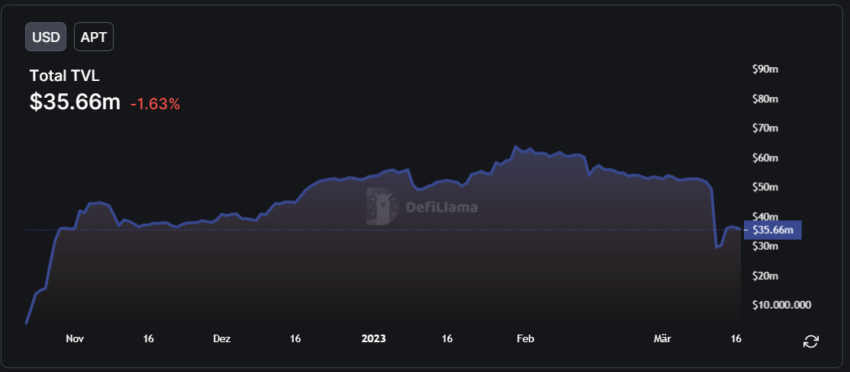
Task: Click the $60m y-axis label
Action: [765, 158]
